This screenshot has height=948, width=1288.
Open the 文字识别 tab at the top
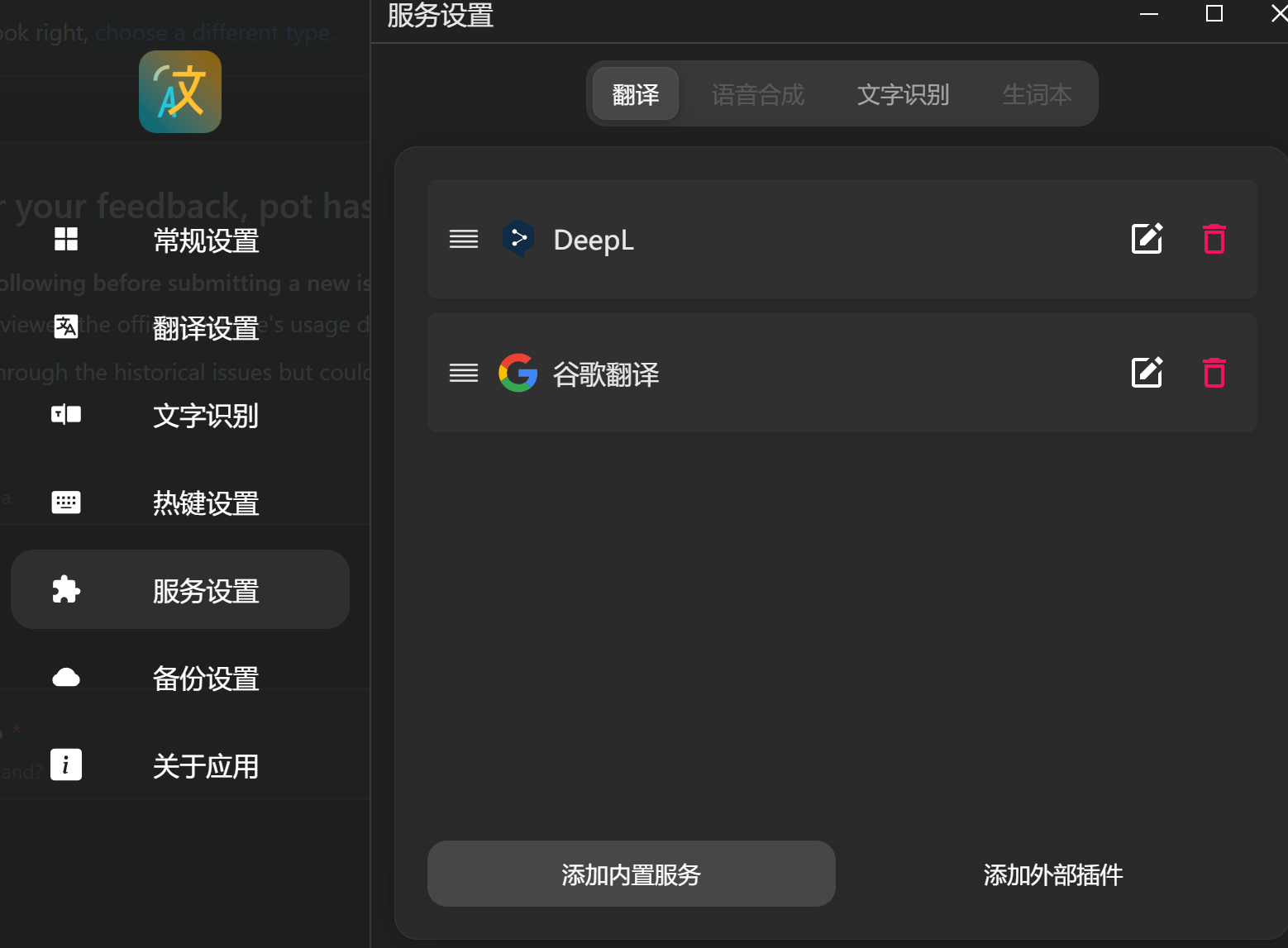tap(903, 94)
